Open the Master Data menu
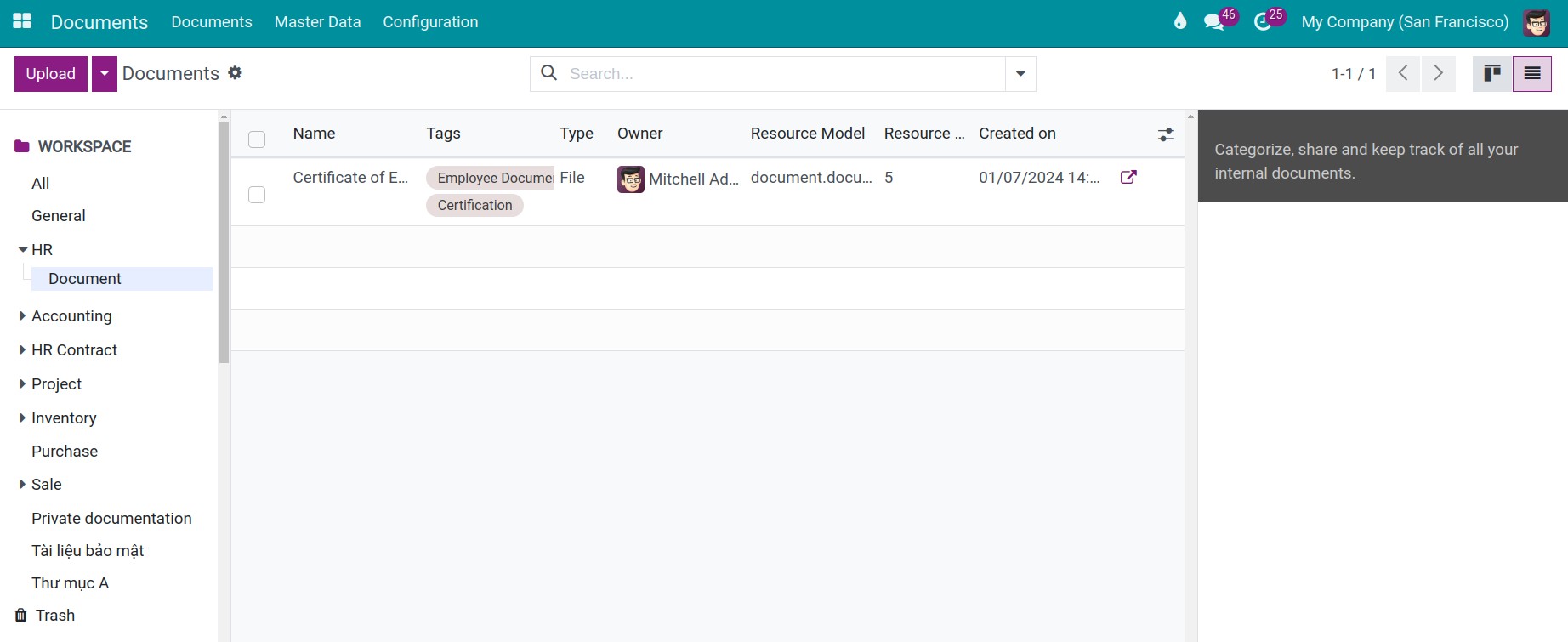 317,22
